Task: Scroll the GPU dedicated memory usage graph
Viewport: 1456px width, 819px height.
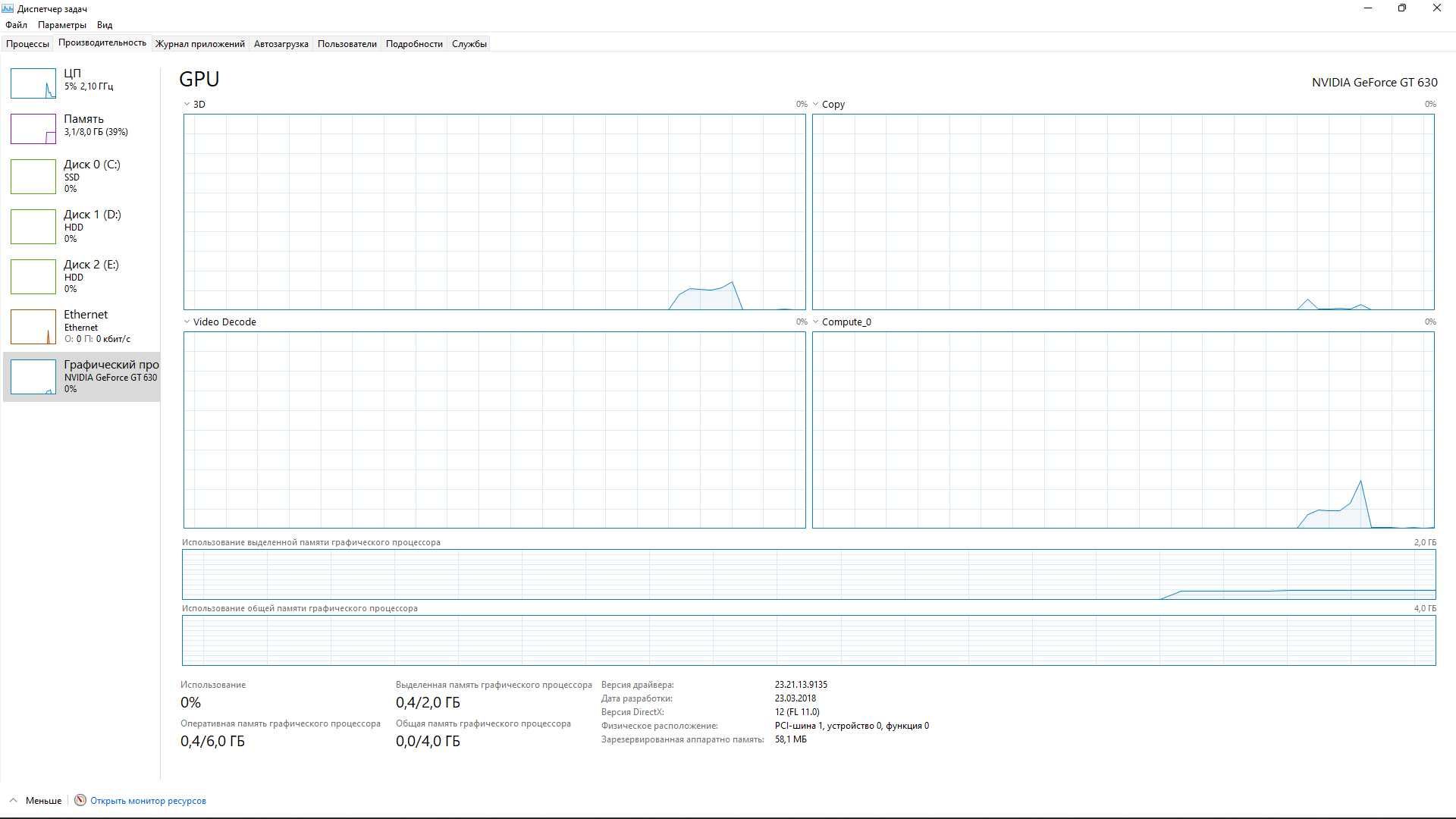Action: 808,575
